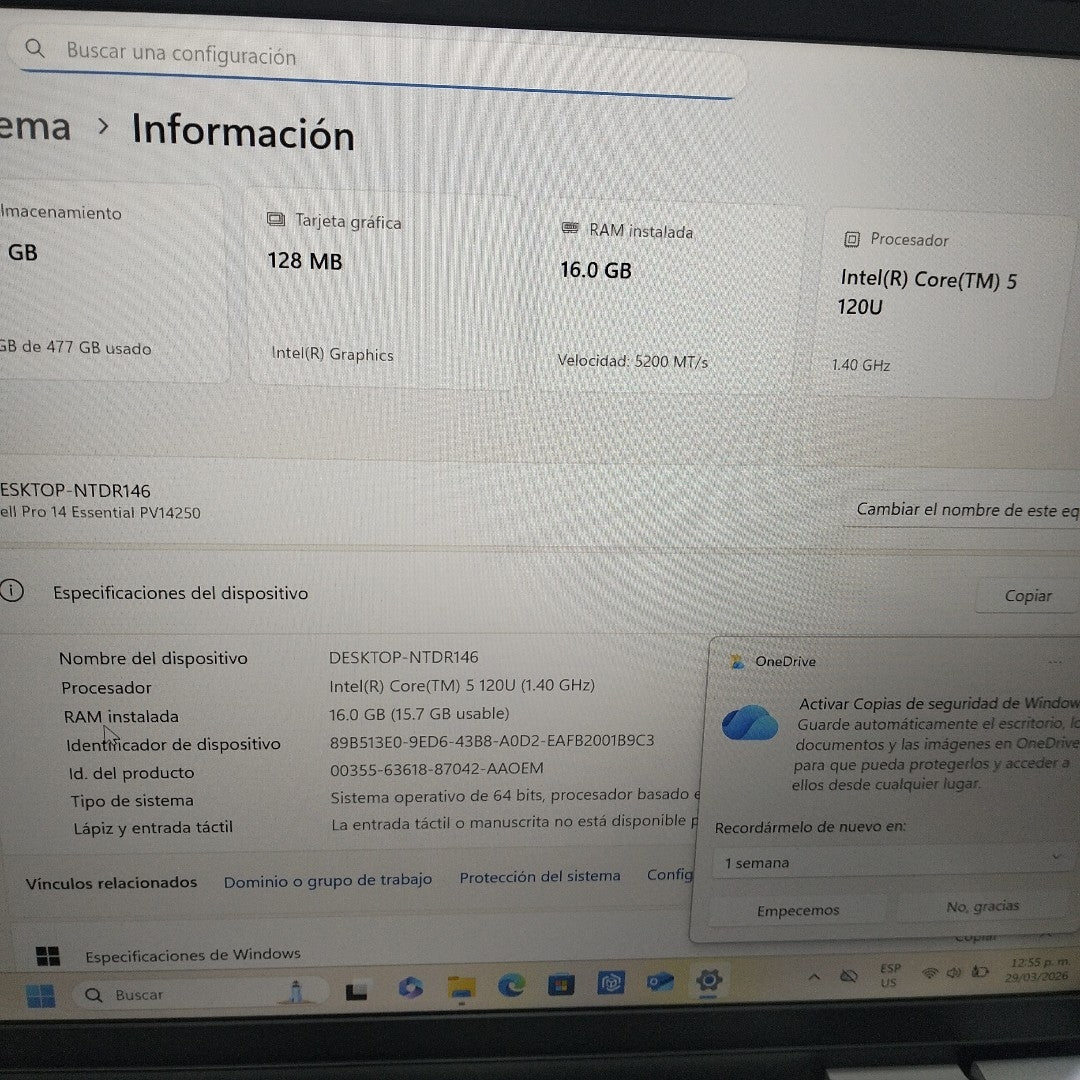
Task: Expand the OneDrive notification options menu
Action: 1055,660
